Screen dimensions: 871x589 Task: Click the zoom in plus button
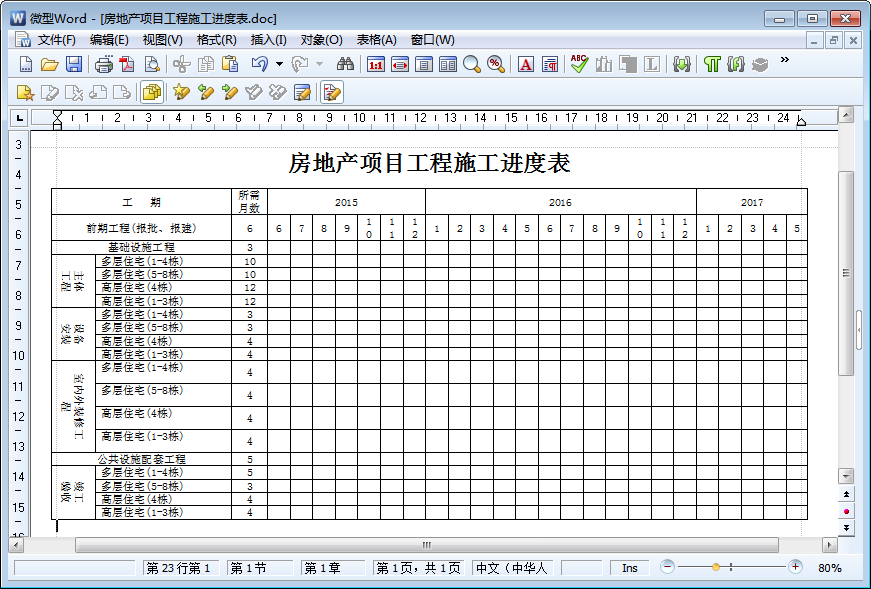795,567
